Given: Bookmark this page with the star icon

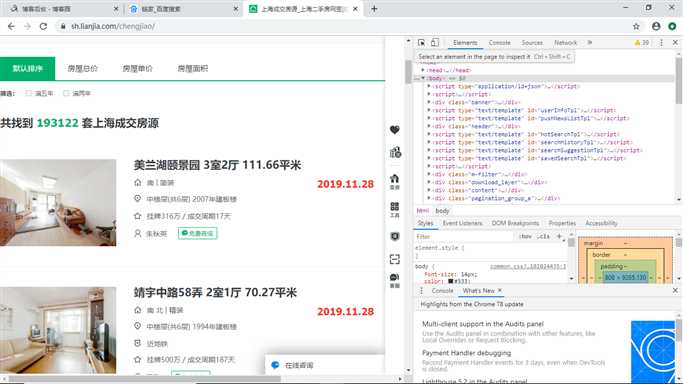Looking at the screenshot, I should (636, 26).
